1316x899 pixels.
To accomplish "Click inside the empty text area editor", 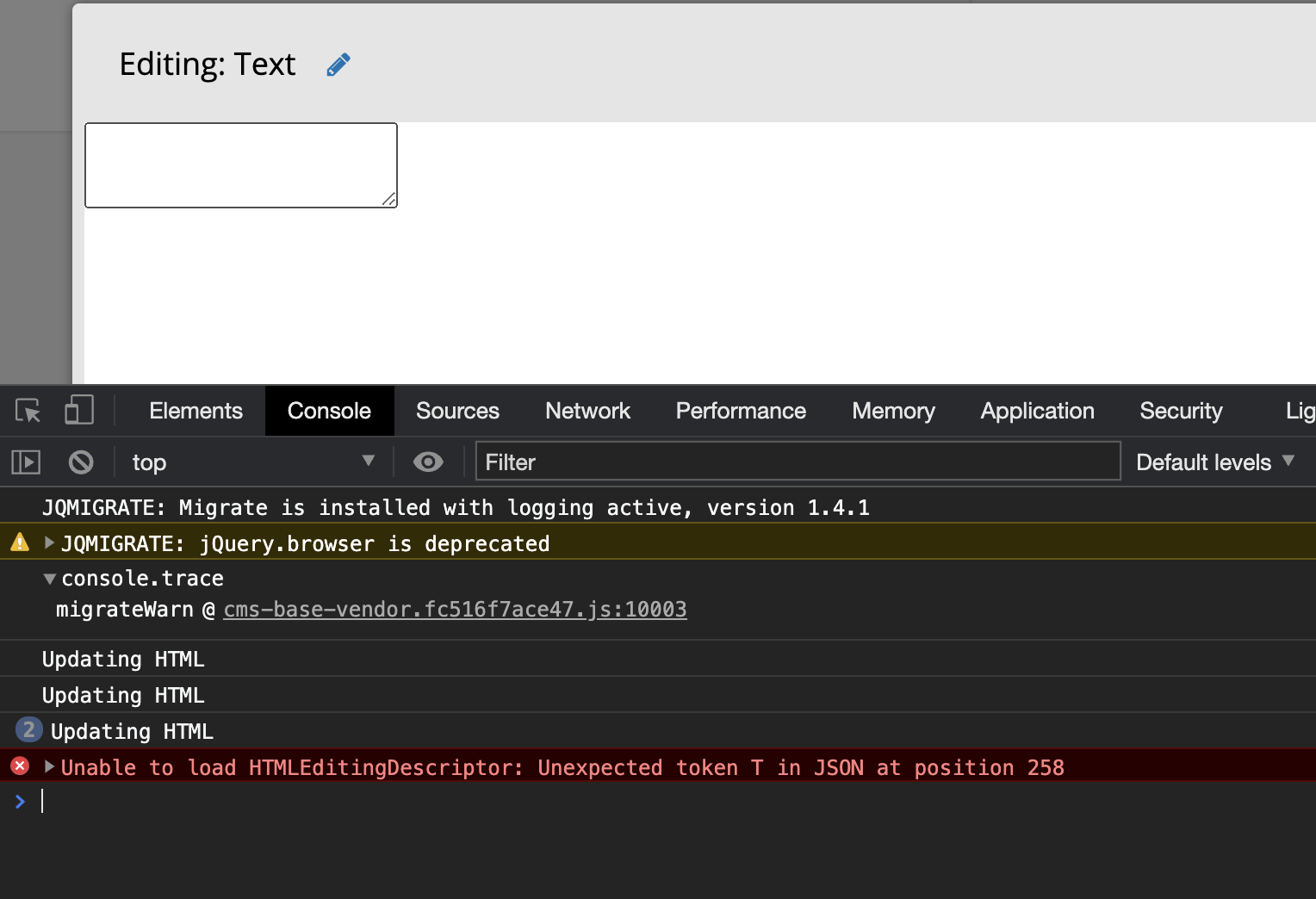I will (x=241, y=165).
